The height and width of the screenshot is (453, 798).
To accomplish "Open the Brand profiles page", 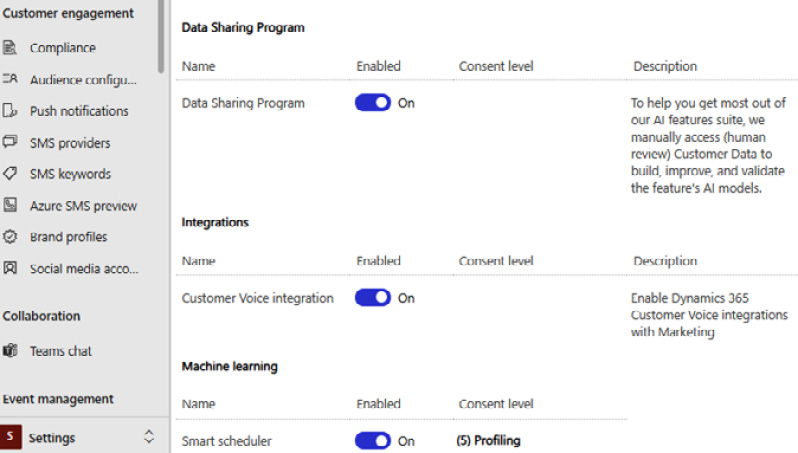I will [x=69, y=237].
